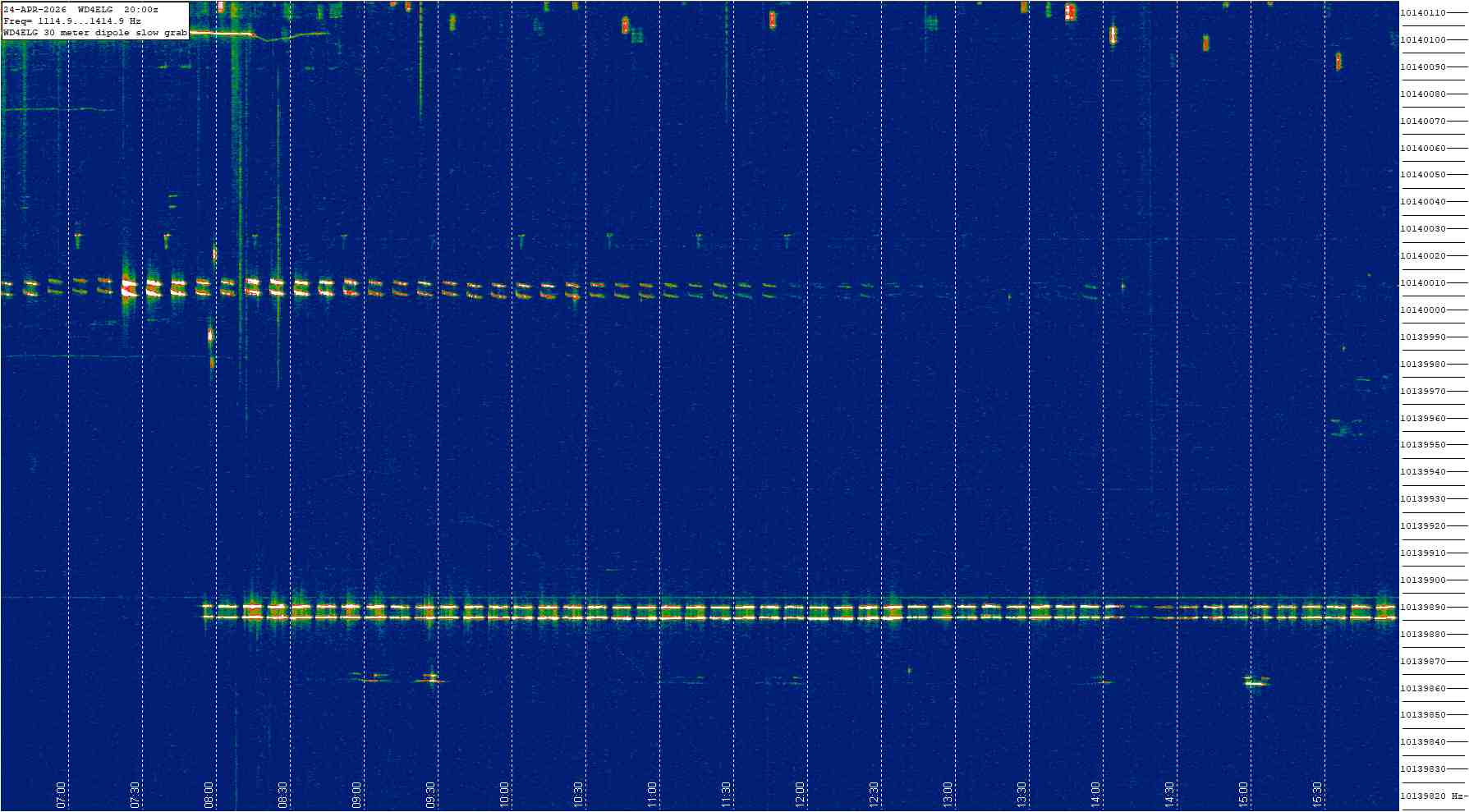Click the bright white signal burst near 07:30
Viewport: 1469px width, 812px height.
(x=129, y=287)
